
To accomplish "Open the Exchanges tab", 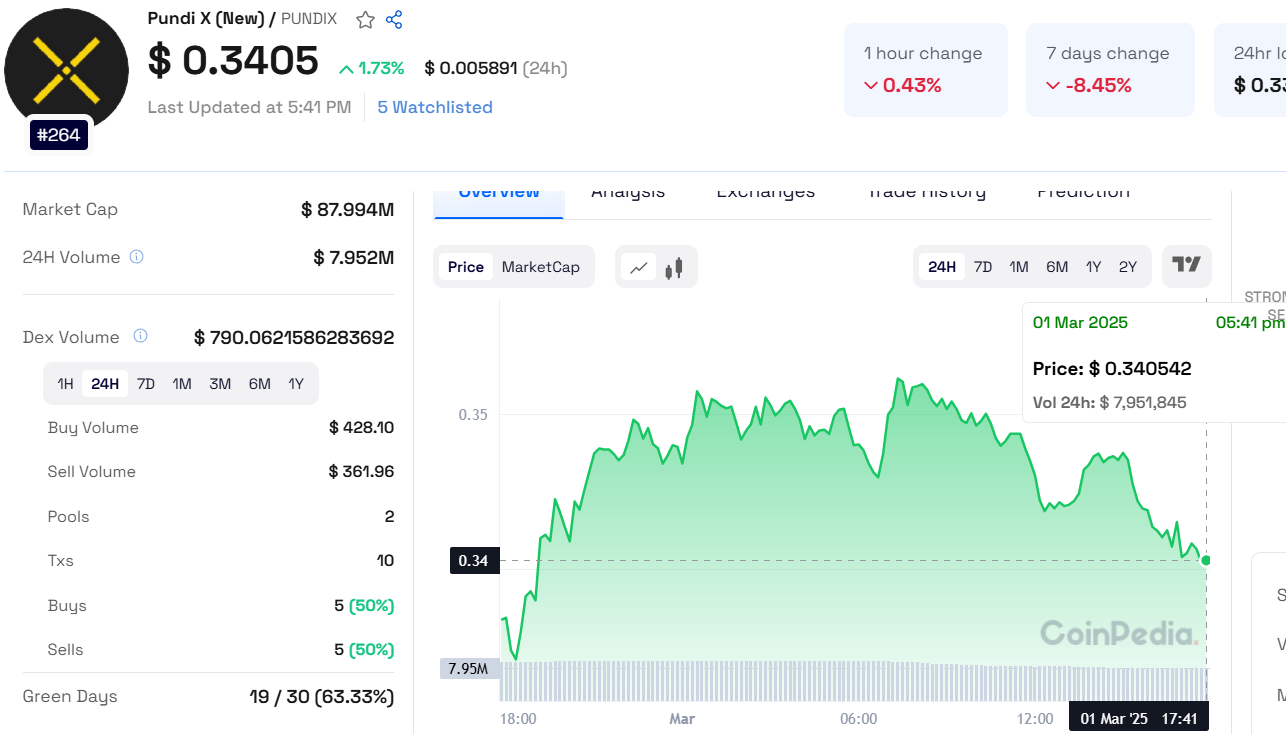I will click(x=765, y=193).
